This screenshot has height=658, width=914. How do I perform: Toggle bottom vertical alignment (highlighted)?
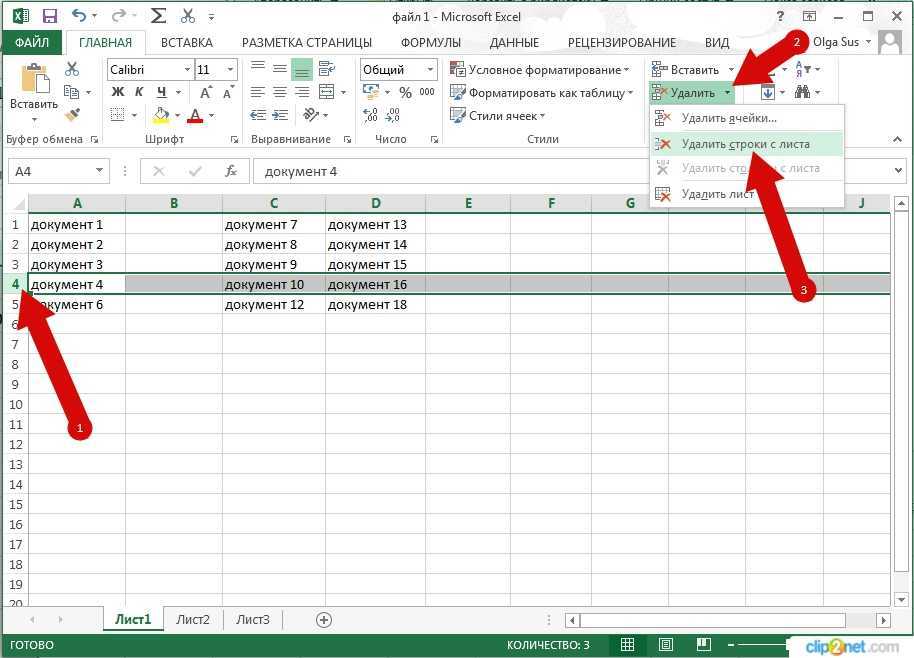(302, 70)
